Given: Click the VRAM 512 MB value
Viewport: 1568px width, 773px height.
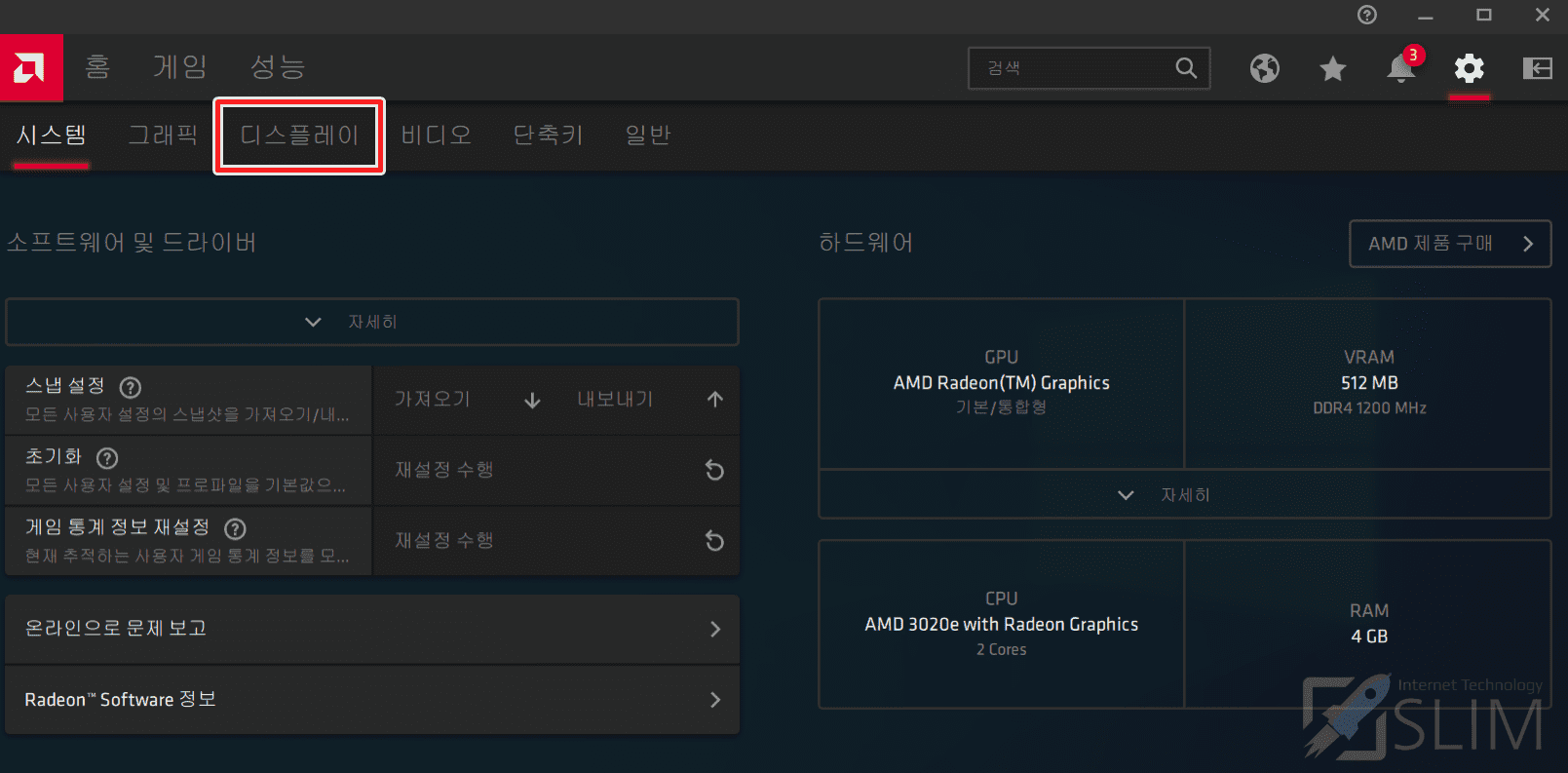Looking at the screenshot, I should click(1369, 383).
